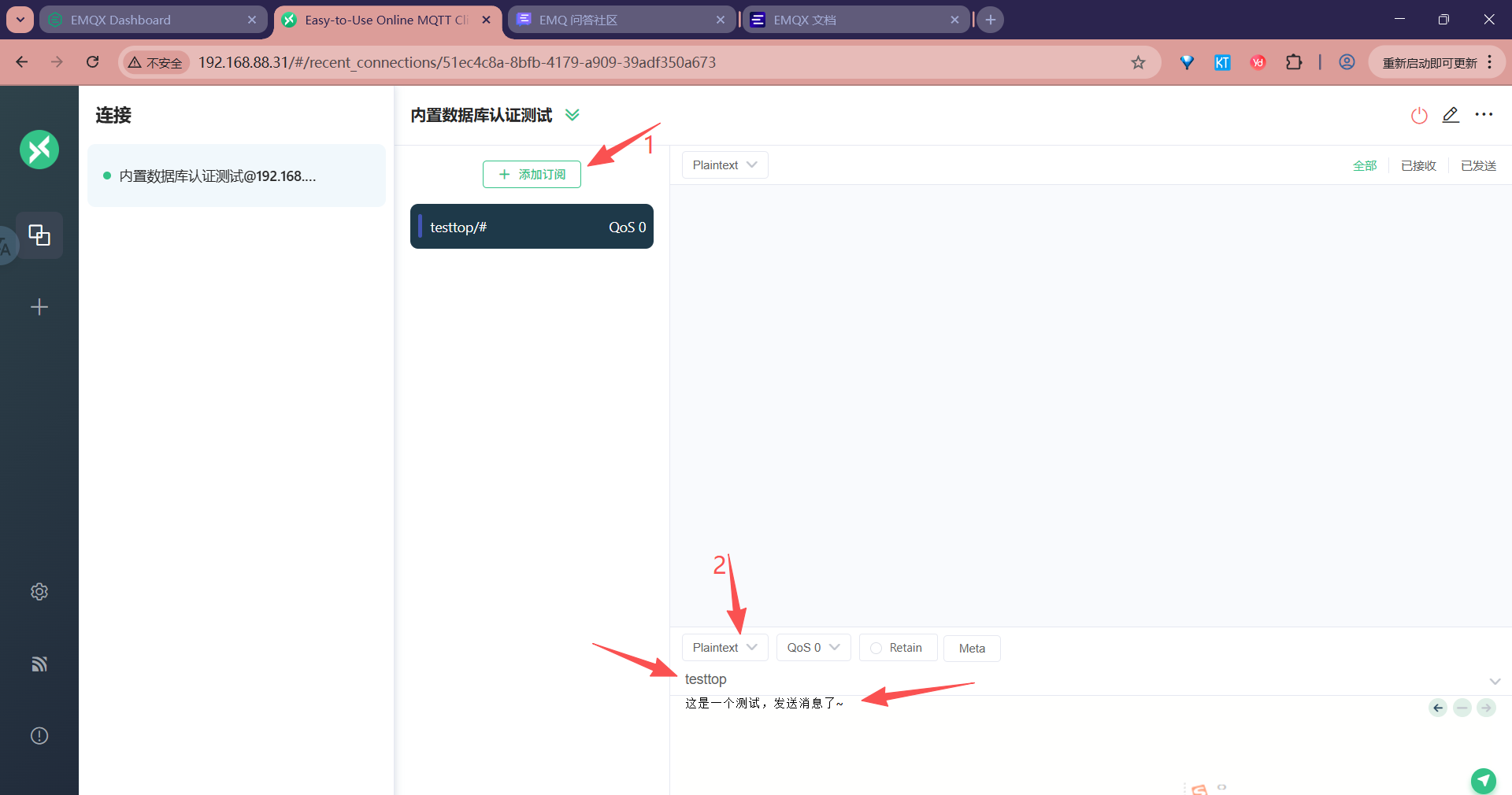Open the three-dot more options menu
Image resolution: width=1512 pixels, height=795 pixels.
pos(1484,115)
